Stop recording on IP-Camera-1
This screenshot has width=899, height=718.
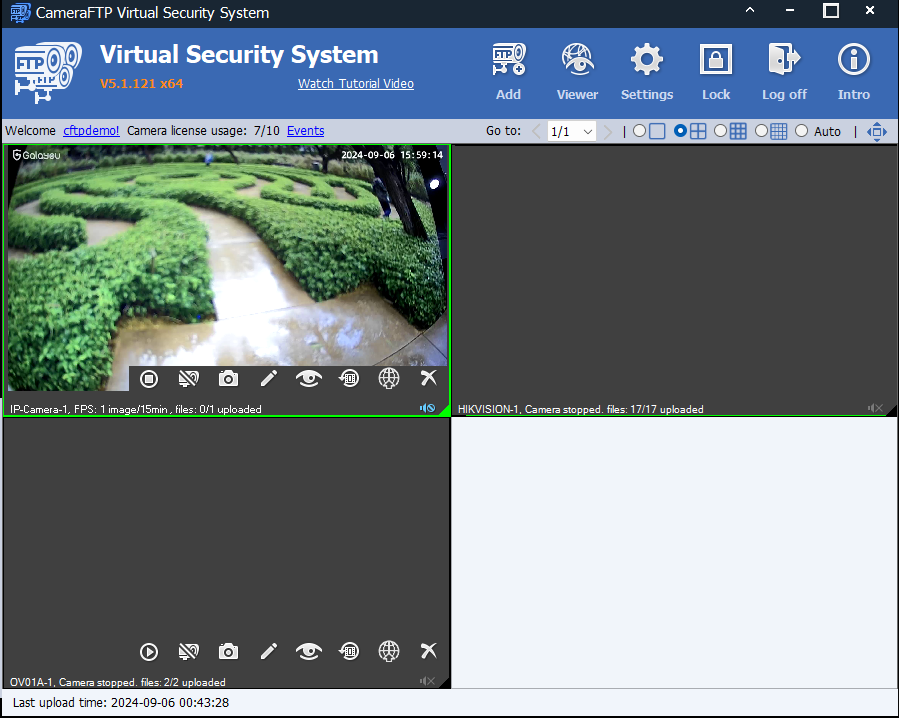coord(149,378)
